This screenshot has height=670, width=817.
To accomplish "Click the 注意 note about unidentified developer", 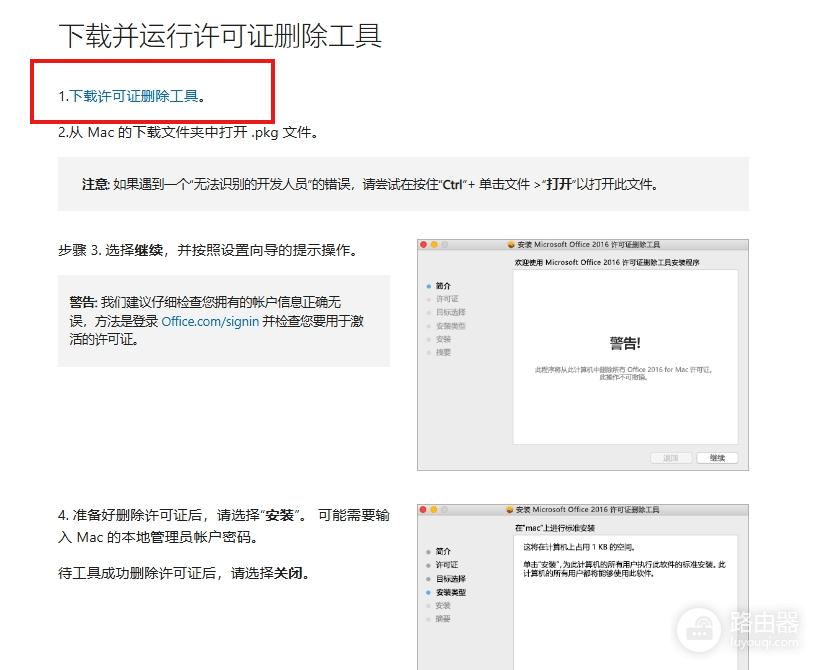I will (x=369, y=184).
